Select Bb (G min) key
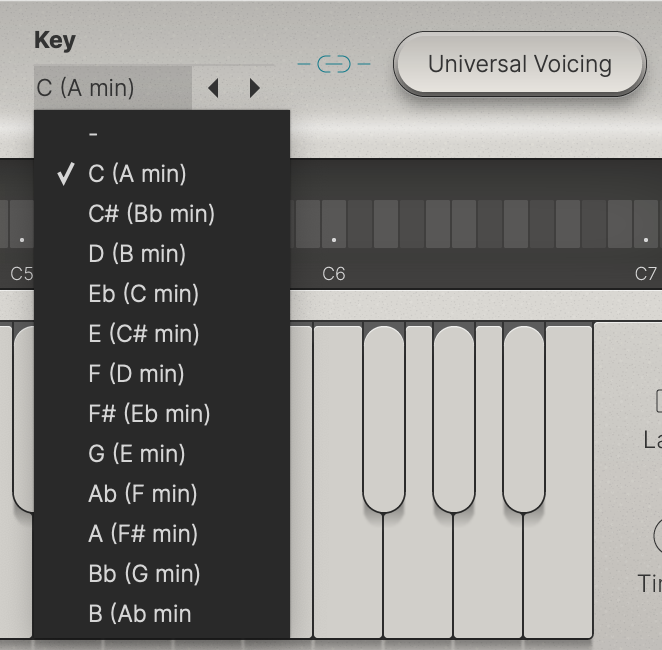Screen dimensions: 662x650 click(x=144, y=574)
